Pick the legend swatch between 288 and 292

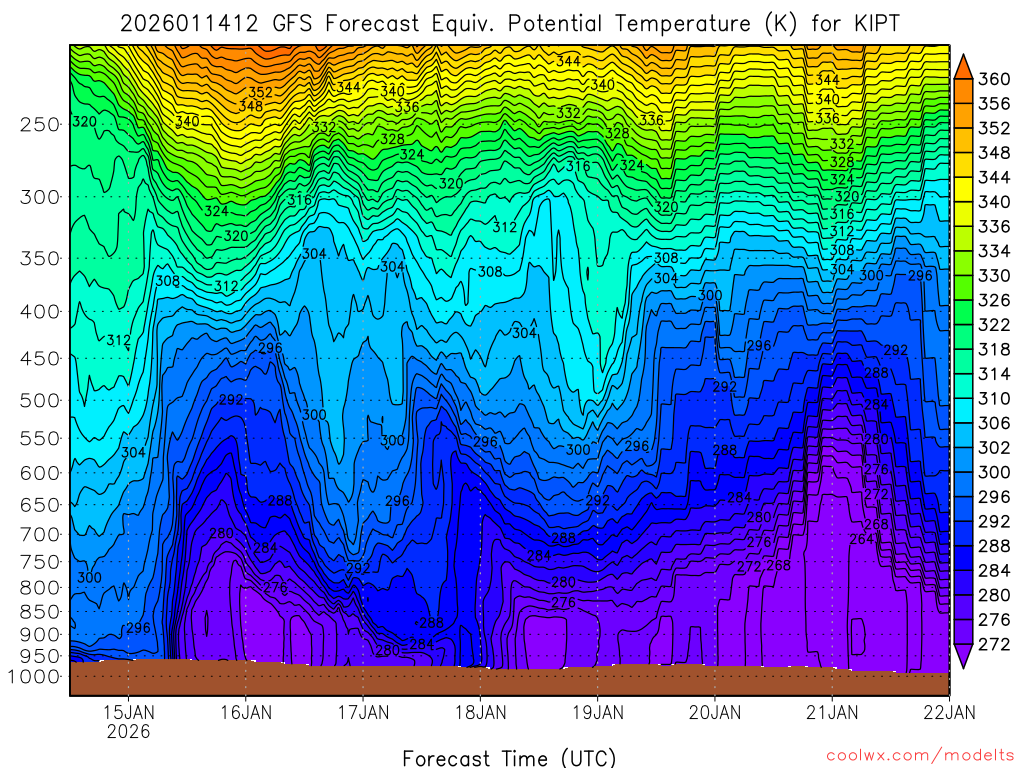(963, 534)
